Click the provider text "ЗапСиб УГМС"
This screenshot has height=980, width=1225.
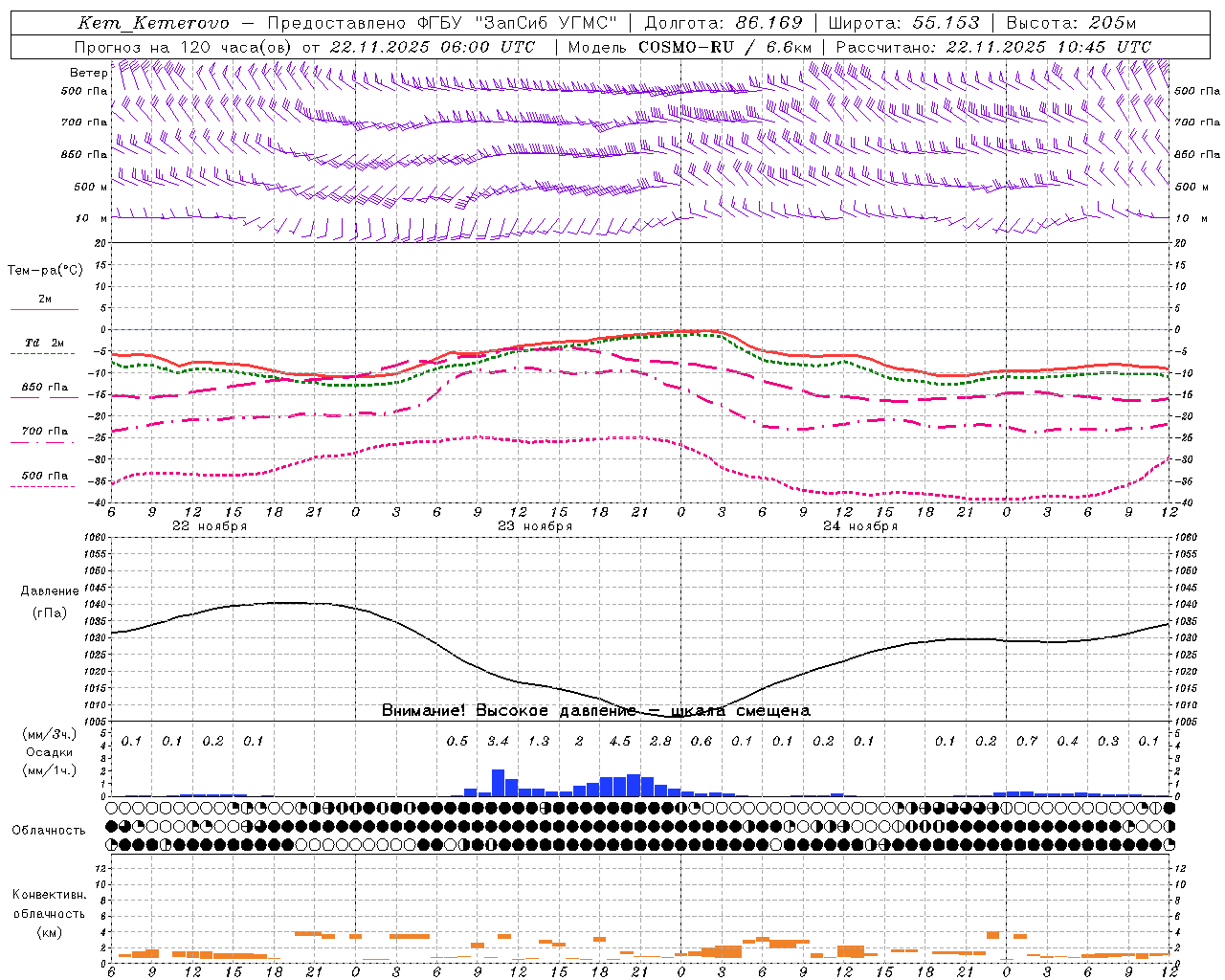(x=546, y=23)
